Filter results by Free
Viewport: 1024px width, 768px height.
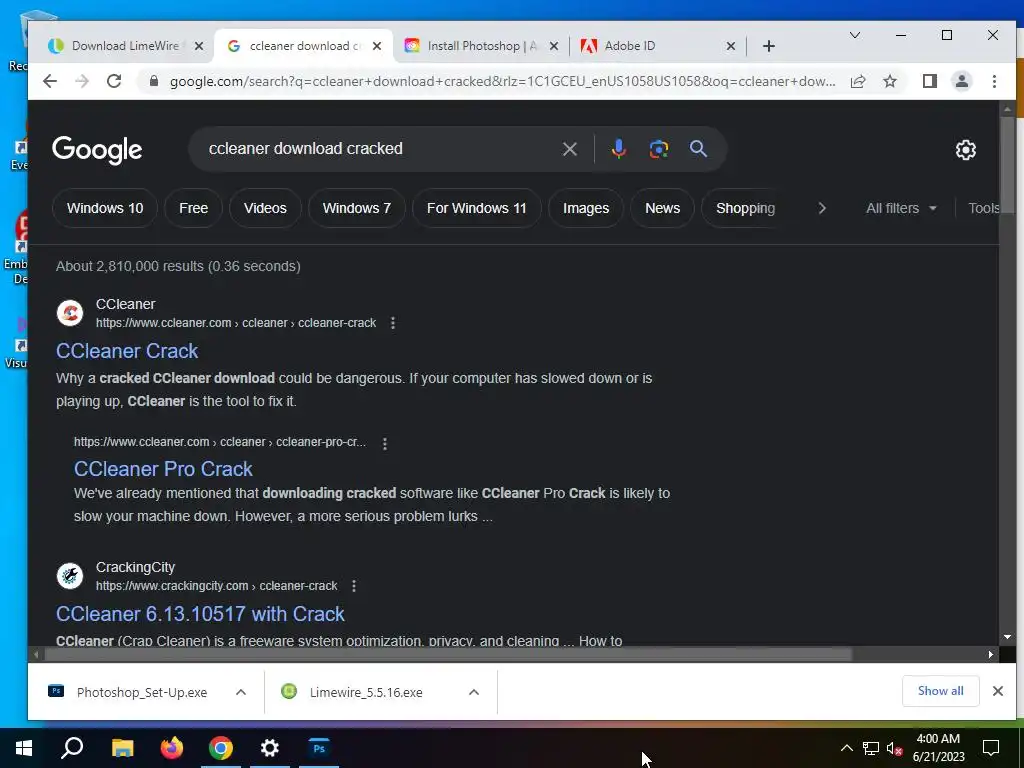coord(193,208)
